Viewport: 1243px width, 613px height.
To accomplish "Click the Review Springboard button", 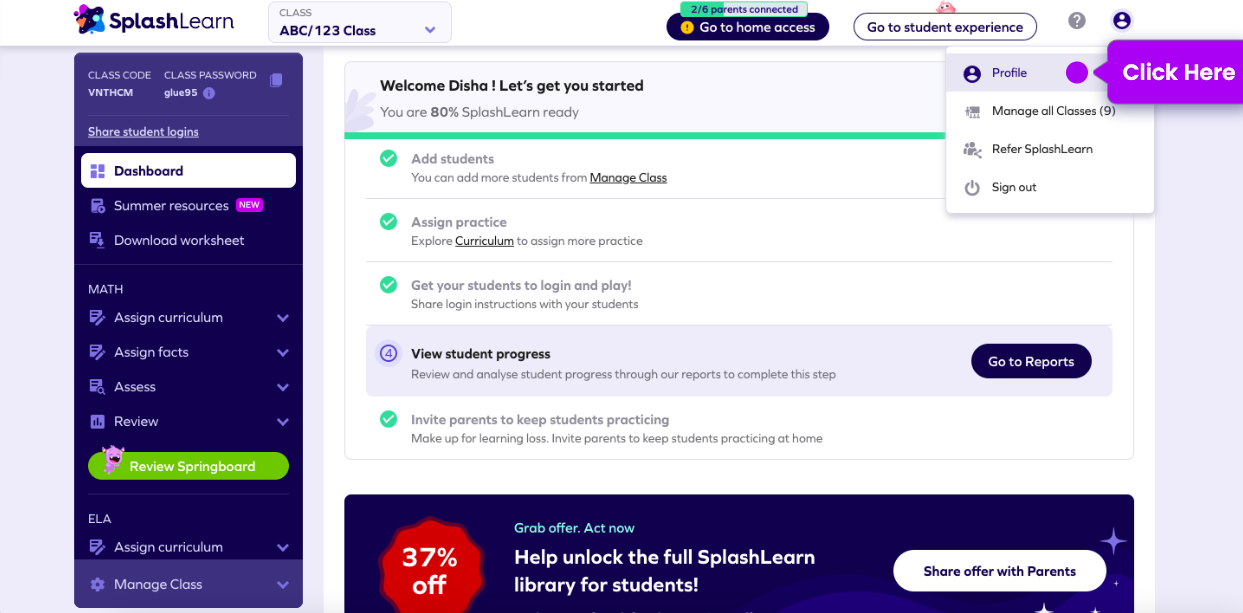I will 189,466.
